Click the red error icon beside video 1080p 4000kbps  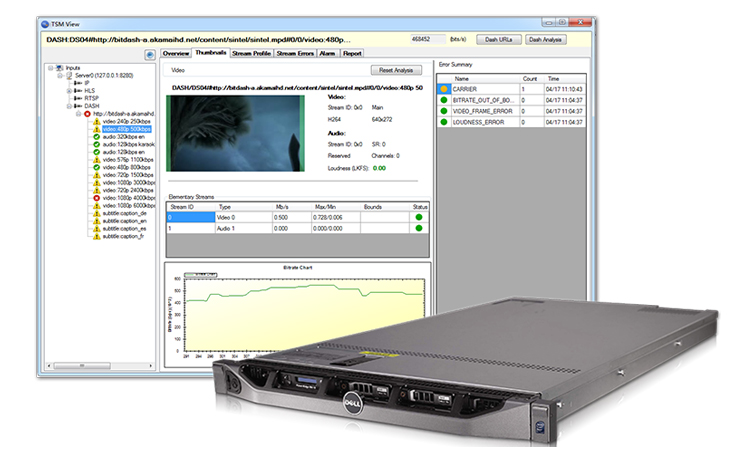[97, 197]
